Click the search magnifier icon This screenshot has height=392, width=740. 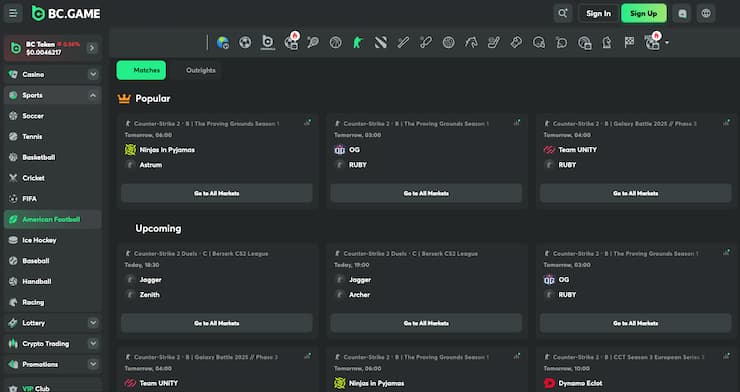tap(563, 13)
